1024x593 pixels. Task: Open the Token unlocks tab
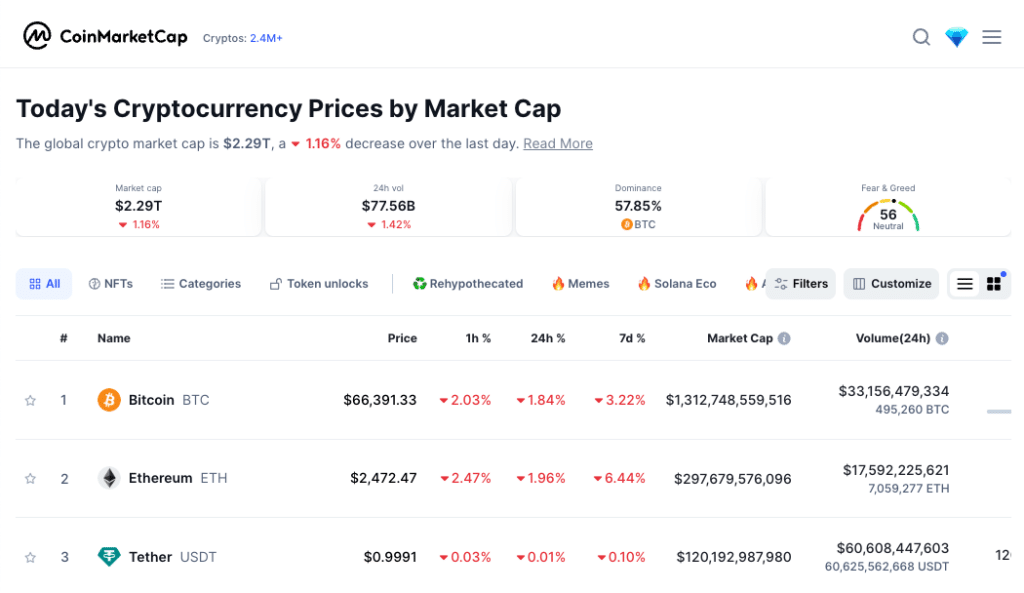(x=319, y=283)
